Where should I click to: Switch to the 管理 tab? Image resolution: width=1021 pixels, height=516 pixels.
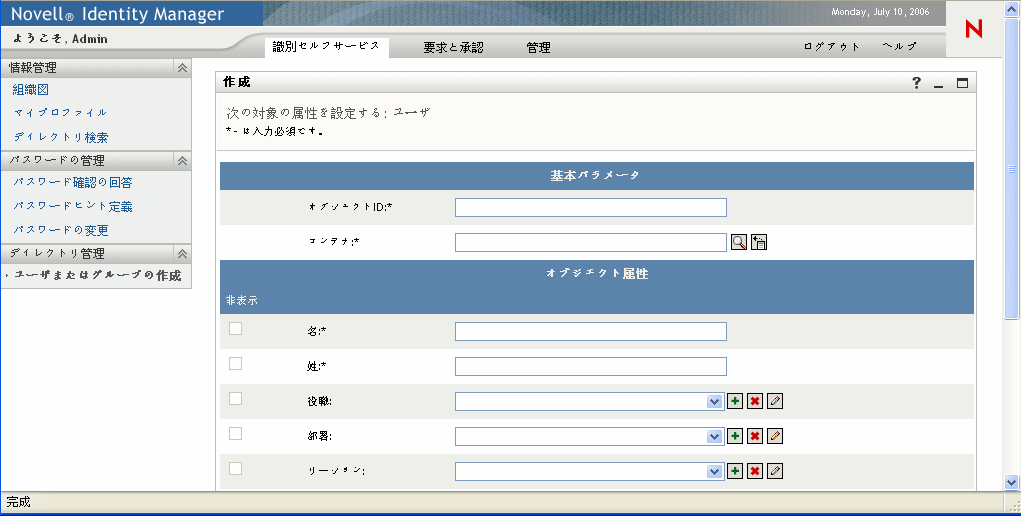click(x=538, y=48)
